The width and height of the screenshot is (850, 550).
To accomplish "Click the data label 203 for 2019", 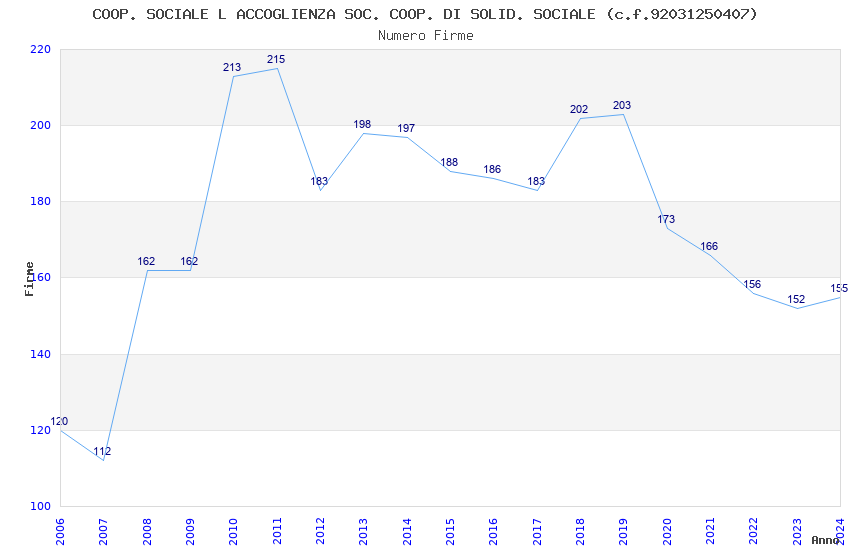I will [622, 106].
